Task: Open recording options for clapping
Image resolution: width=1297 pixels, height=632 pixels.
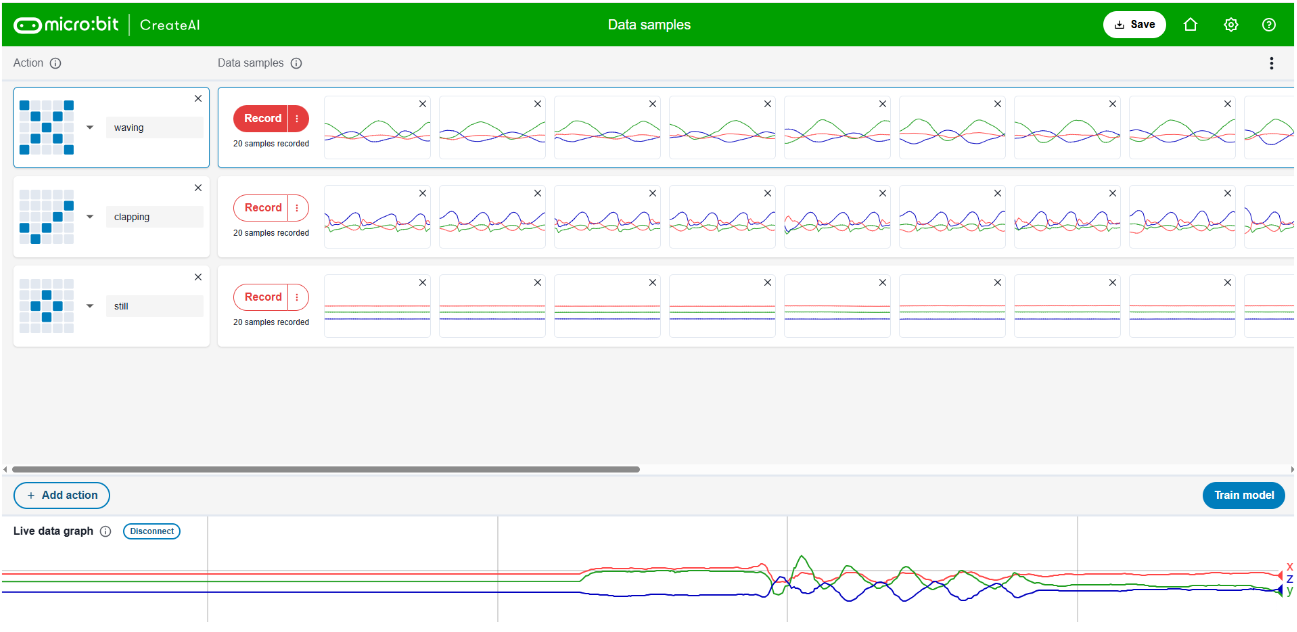Action: point(297,208)
